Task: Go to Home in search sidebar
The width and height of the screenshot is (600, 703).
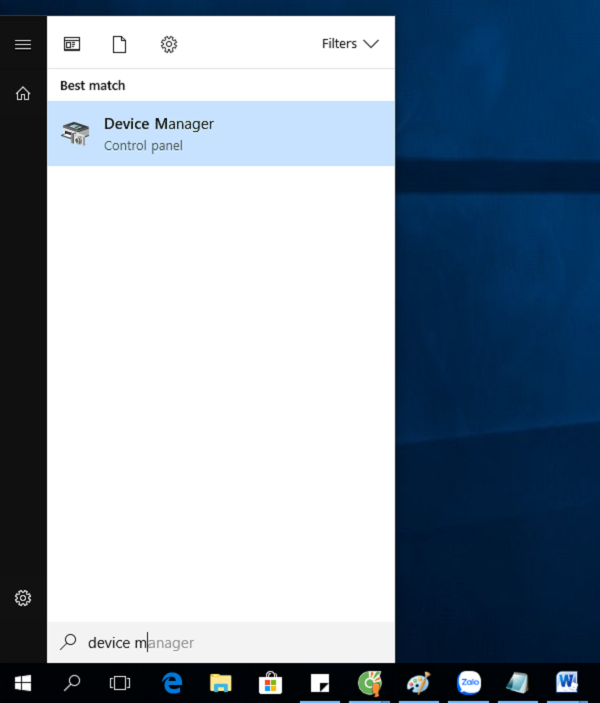Action: (23, 93)
